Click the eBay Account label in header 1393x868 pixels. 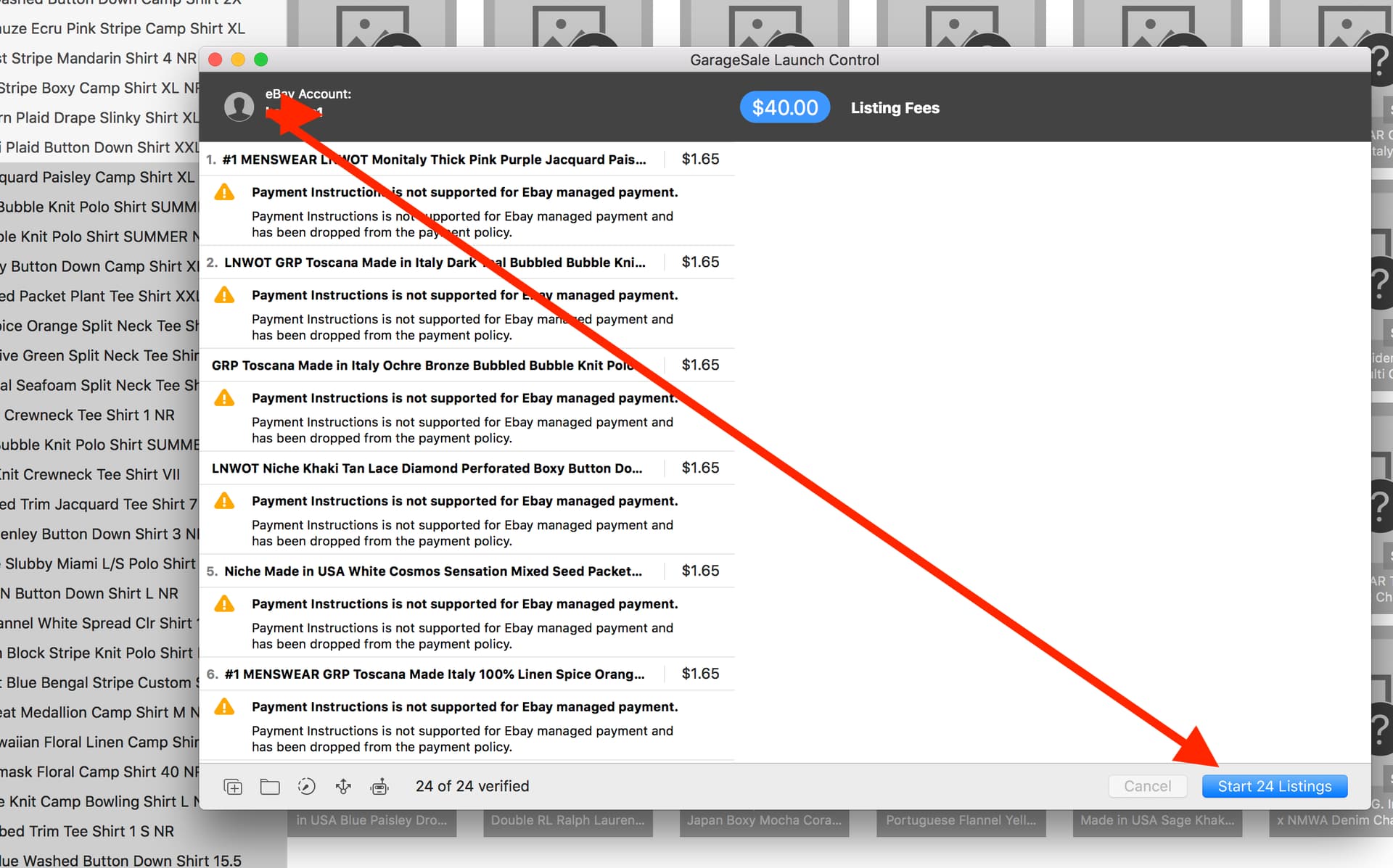[308, 94]
